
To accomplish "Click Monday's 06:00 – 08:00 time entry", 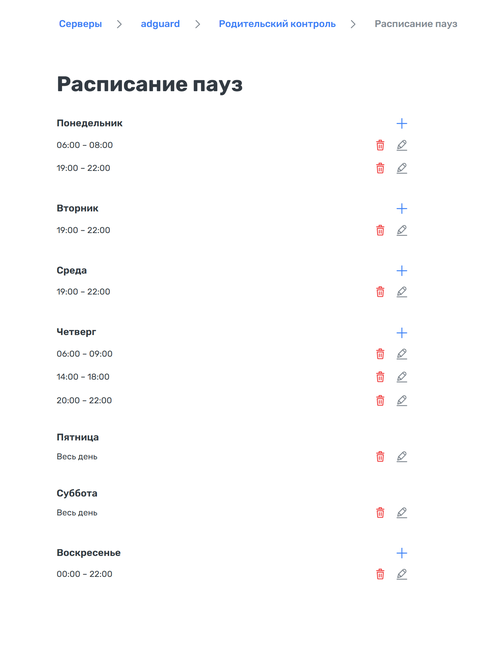I will 85,145.
